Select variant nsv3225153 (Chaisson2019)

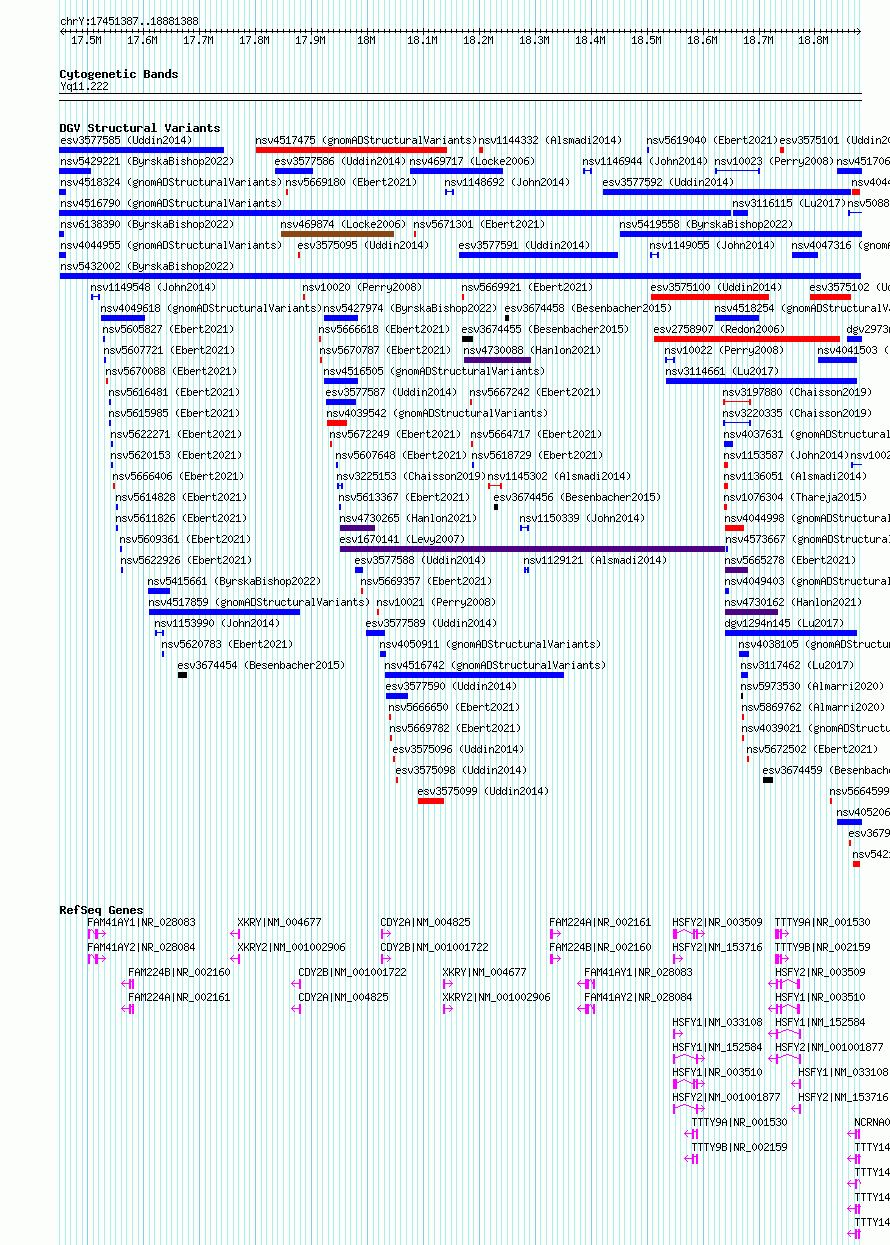[x=411, y=476]
